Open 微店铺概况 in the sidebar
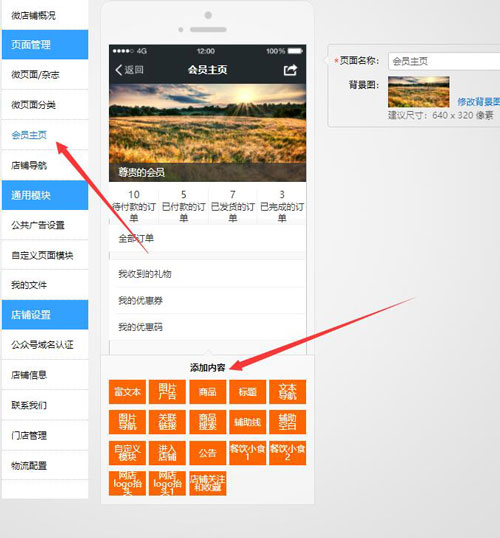Screen dimensions: 500x538 tap(45, 15)
